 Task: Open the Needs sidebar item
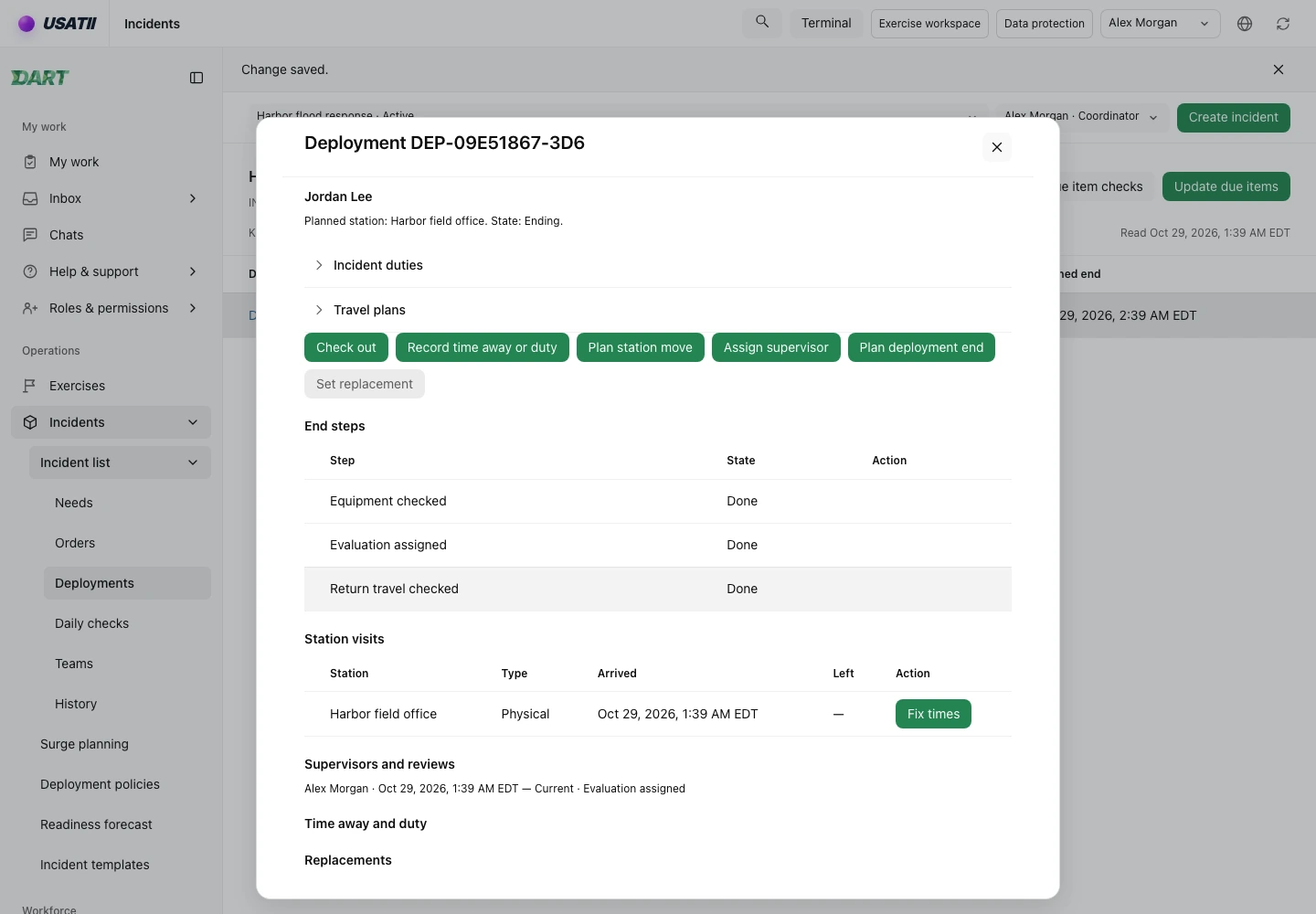pos(127,503)
